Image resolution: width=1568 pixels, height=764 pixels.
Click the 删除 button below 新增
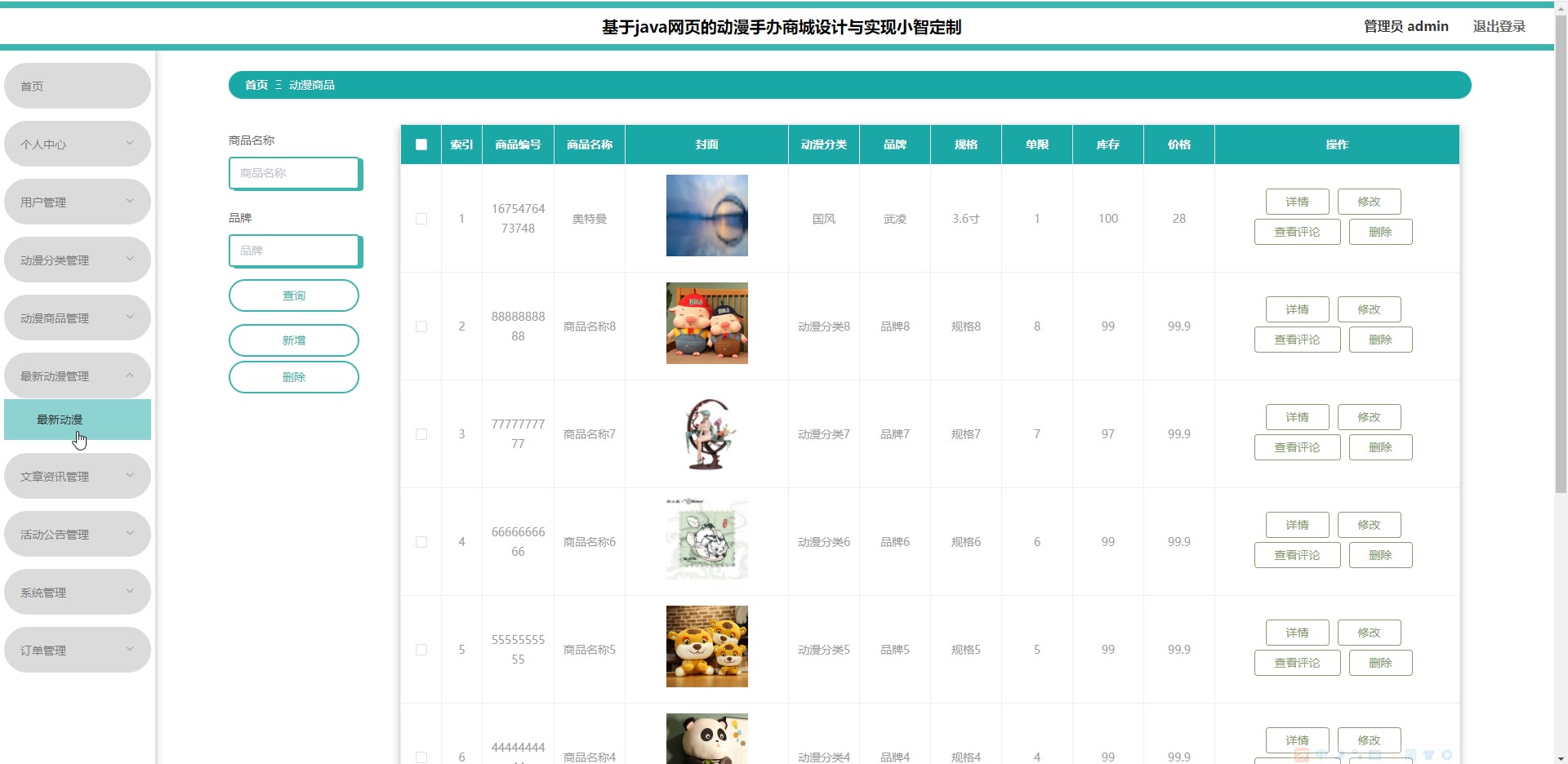tap(294, 377)
